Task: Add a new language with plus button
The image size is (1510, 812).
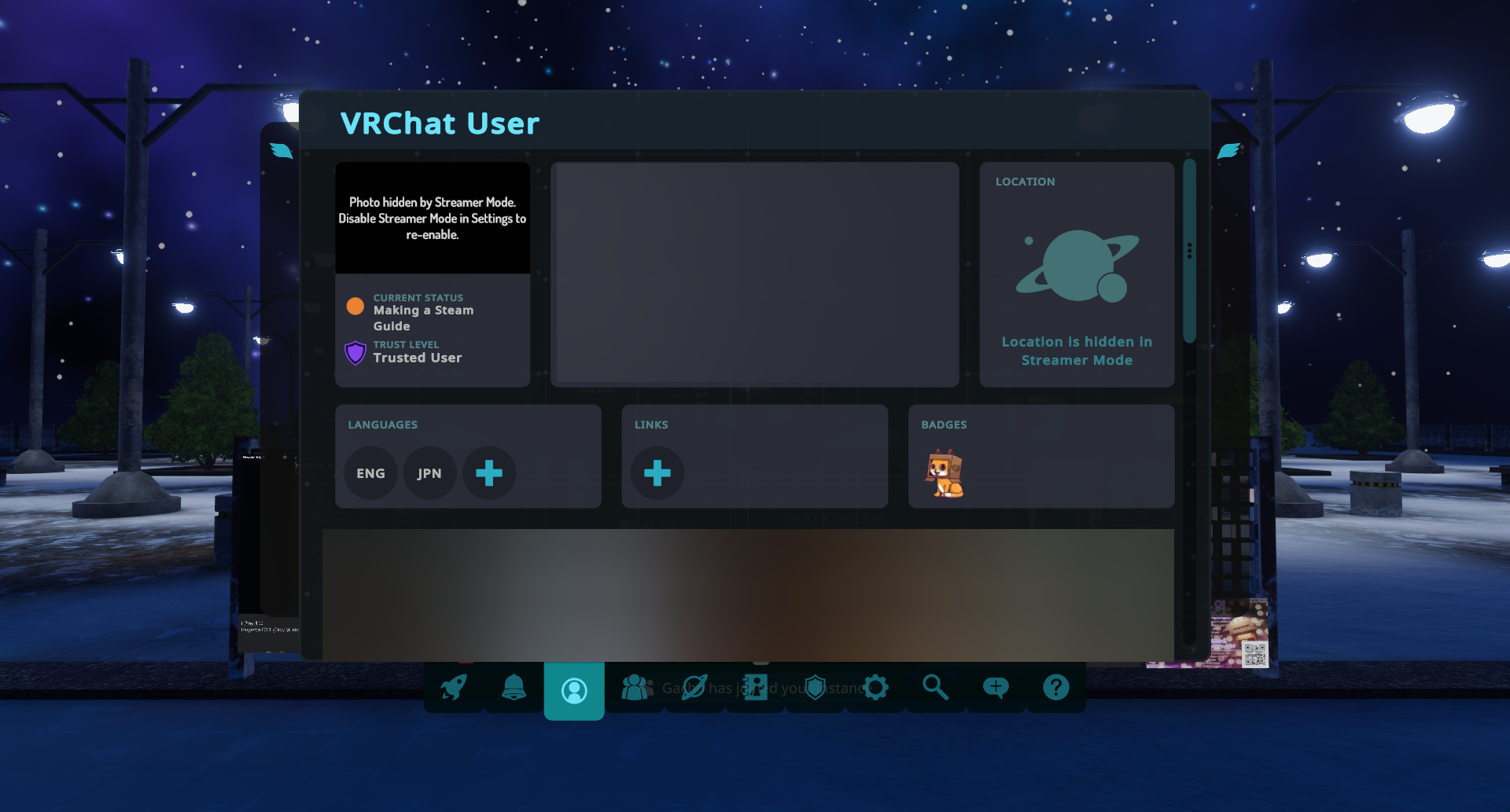Action: (x=488, y=473)
